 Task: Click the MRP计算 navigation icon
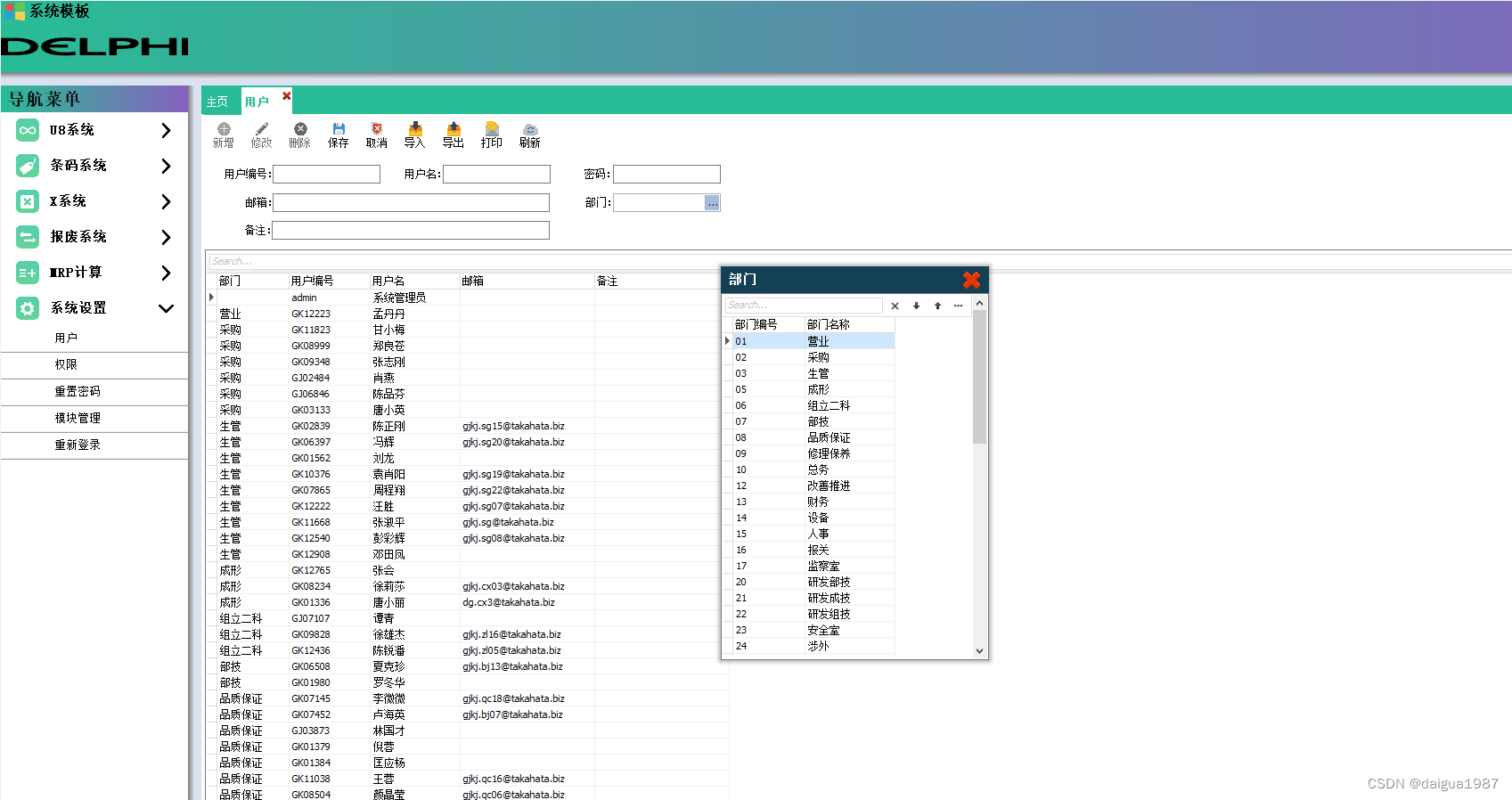tap(28, 273)
